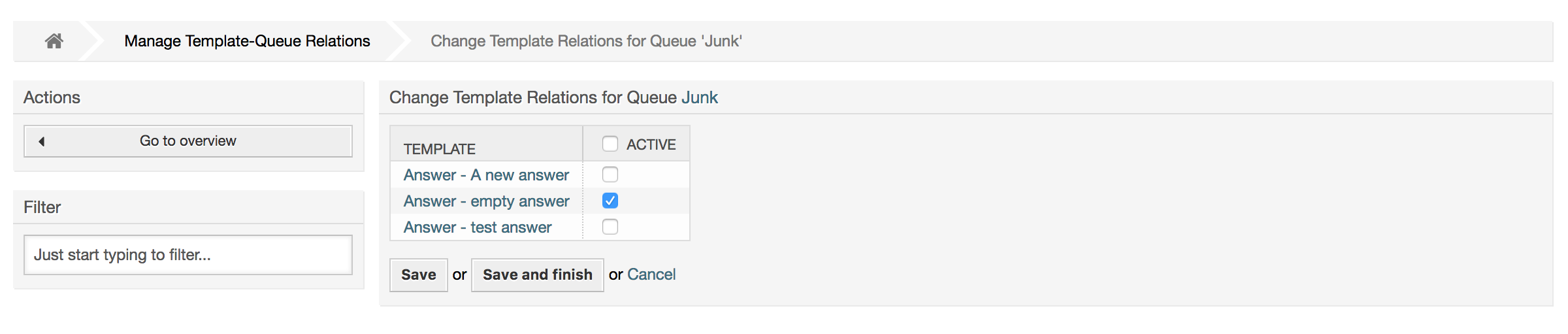Select the Change Template Relations for Queue 'Junk' breadcrumb

tap(586, 41)
